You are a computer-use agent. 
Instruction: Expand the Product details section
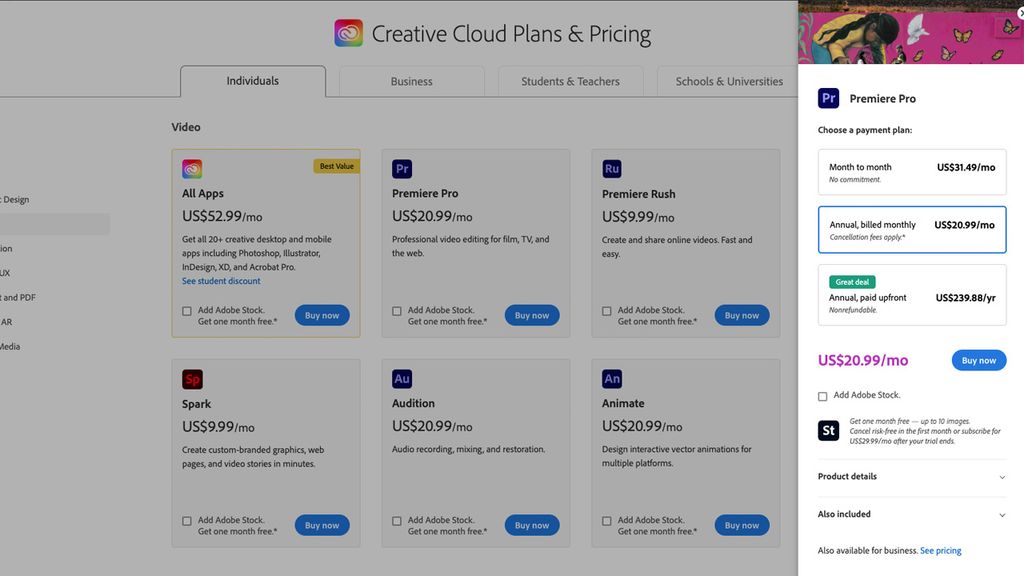tap(911, 477)
